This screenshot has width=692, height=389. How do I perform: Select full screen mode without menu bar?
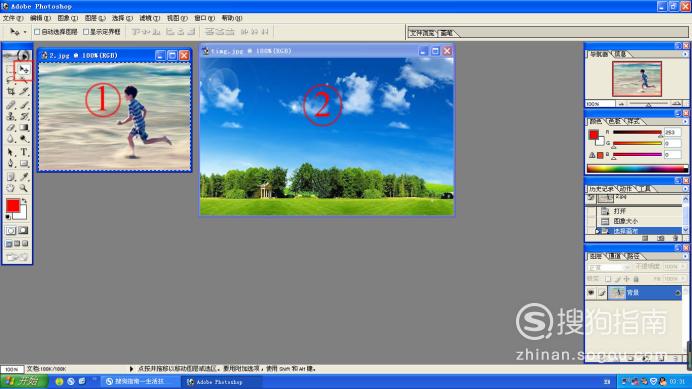pos(25,244)
